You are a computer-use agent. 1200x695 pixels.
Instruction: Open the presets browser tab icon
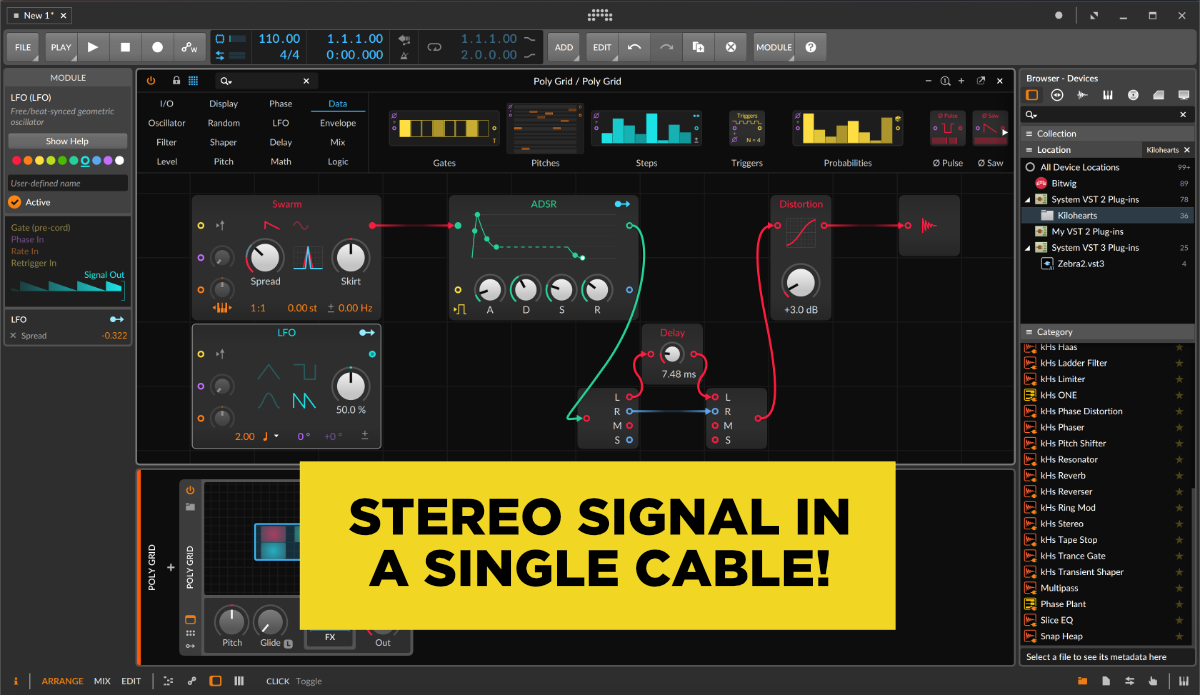(1057, 95)
